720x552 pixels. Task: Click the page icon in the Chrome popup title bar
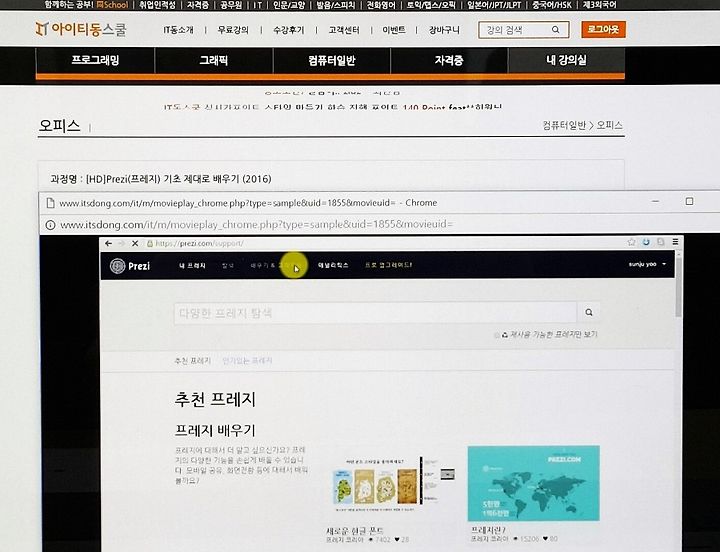(50, 203)
